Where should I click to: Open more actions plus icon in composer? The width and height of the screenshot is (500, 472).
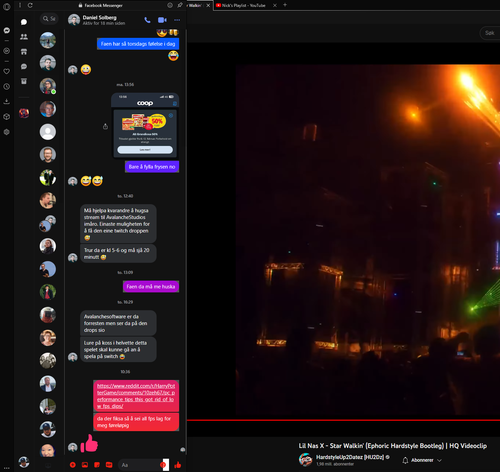(x=73, y=465)
